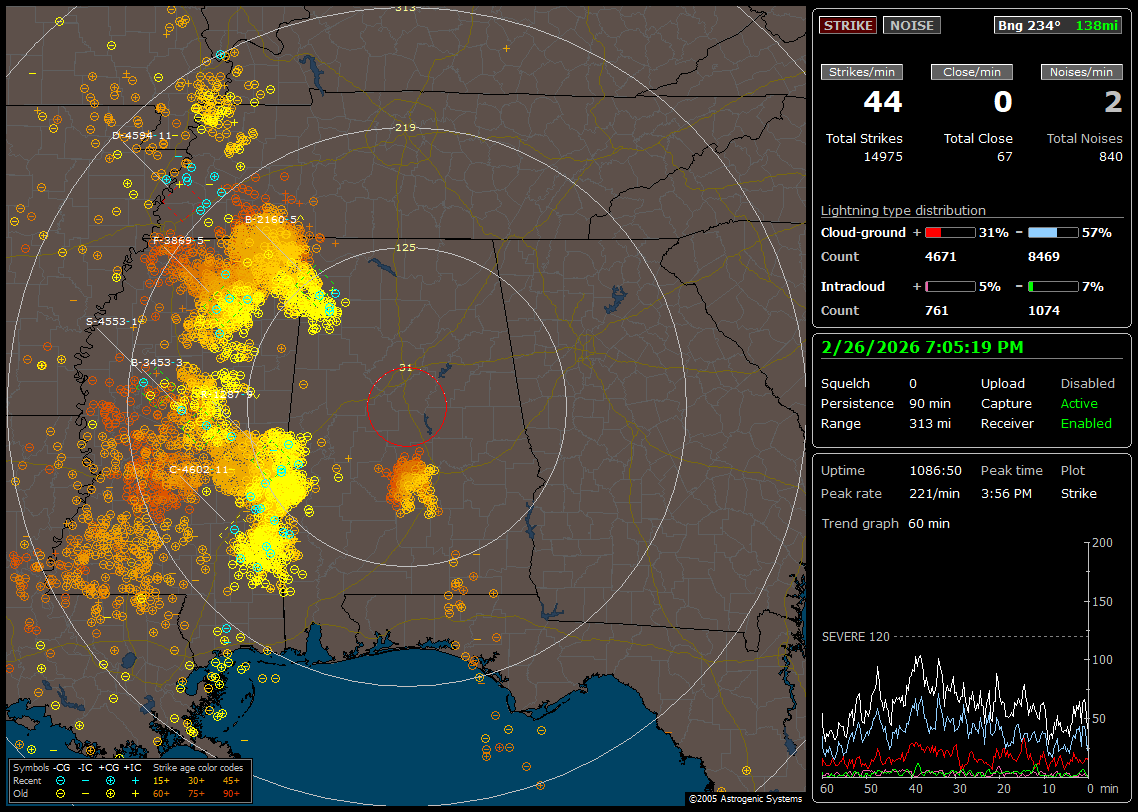Click the Bng 234° bearing readout
The height and width of the screenshot is (812, 1138).
pos(1028,25)
